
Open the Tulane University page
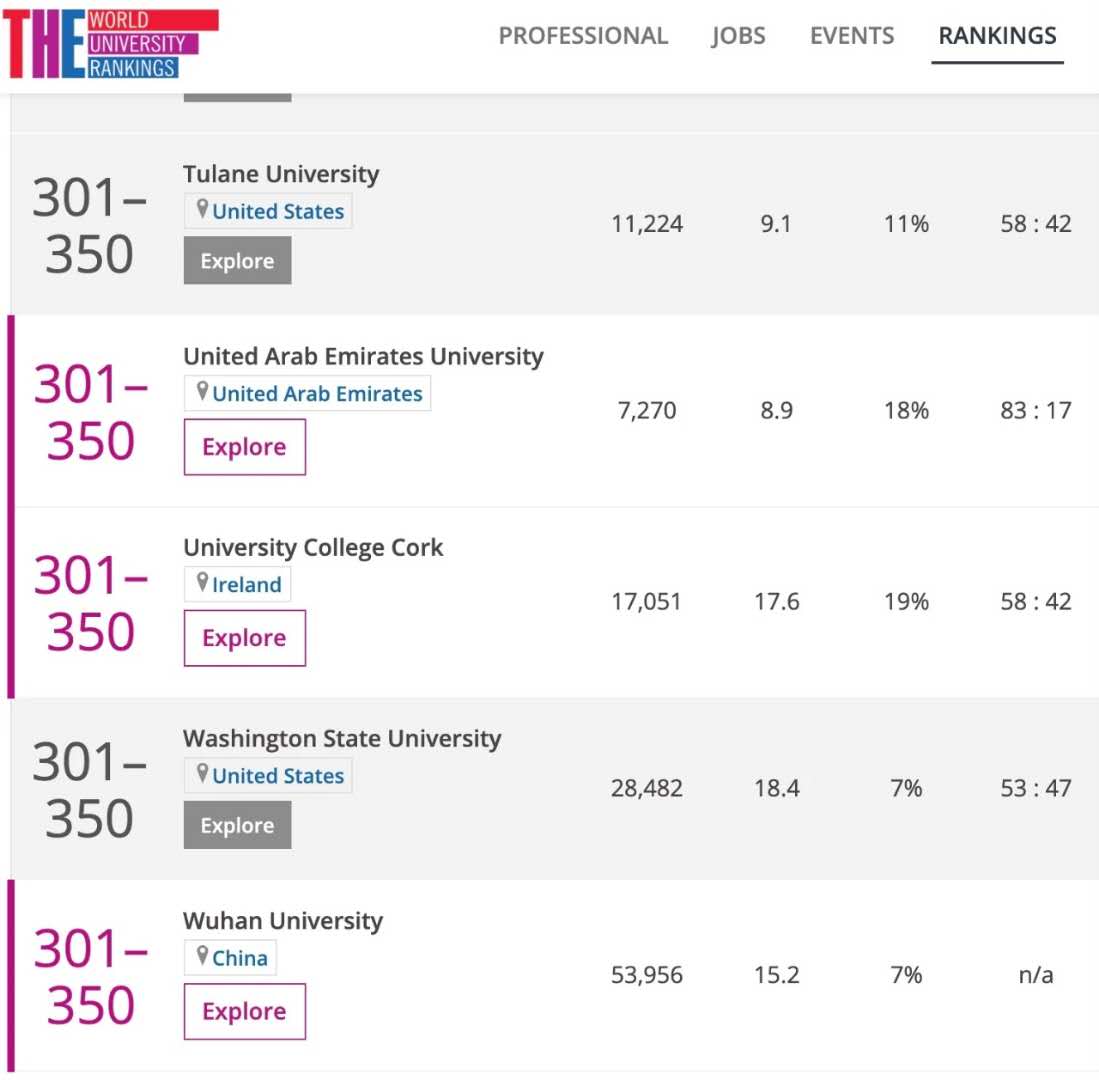click(281, 174)
